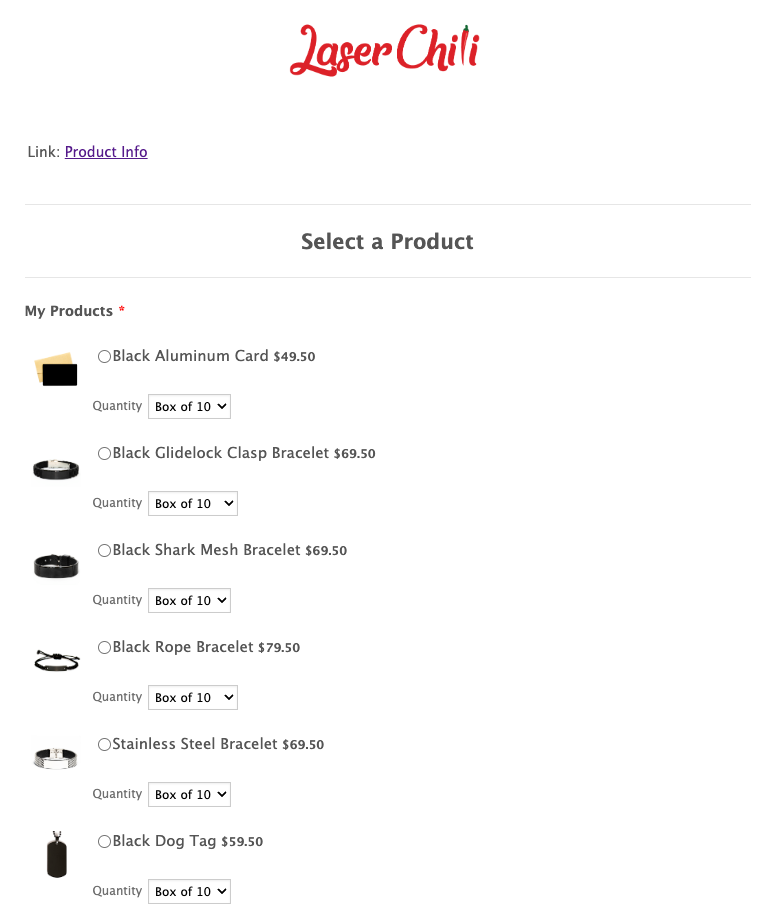This screenshot has height=918, width=780.
Task: Click the Black Rope Bracelet image
Action: click(x=56, y=661)
